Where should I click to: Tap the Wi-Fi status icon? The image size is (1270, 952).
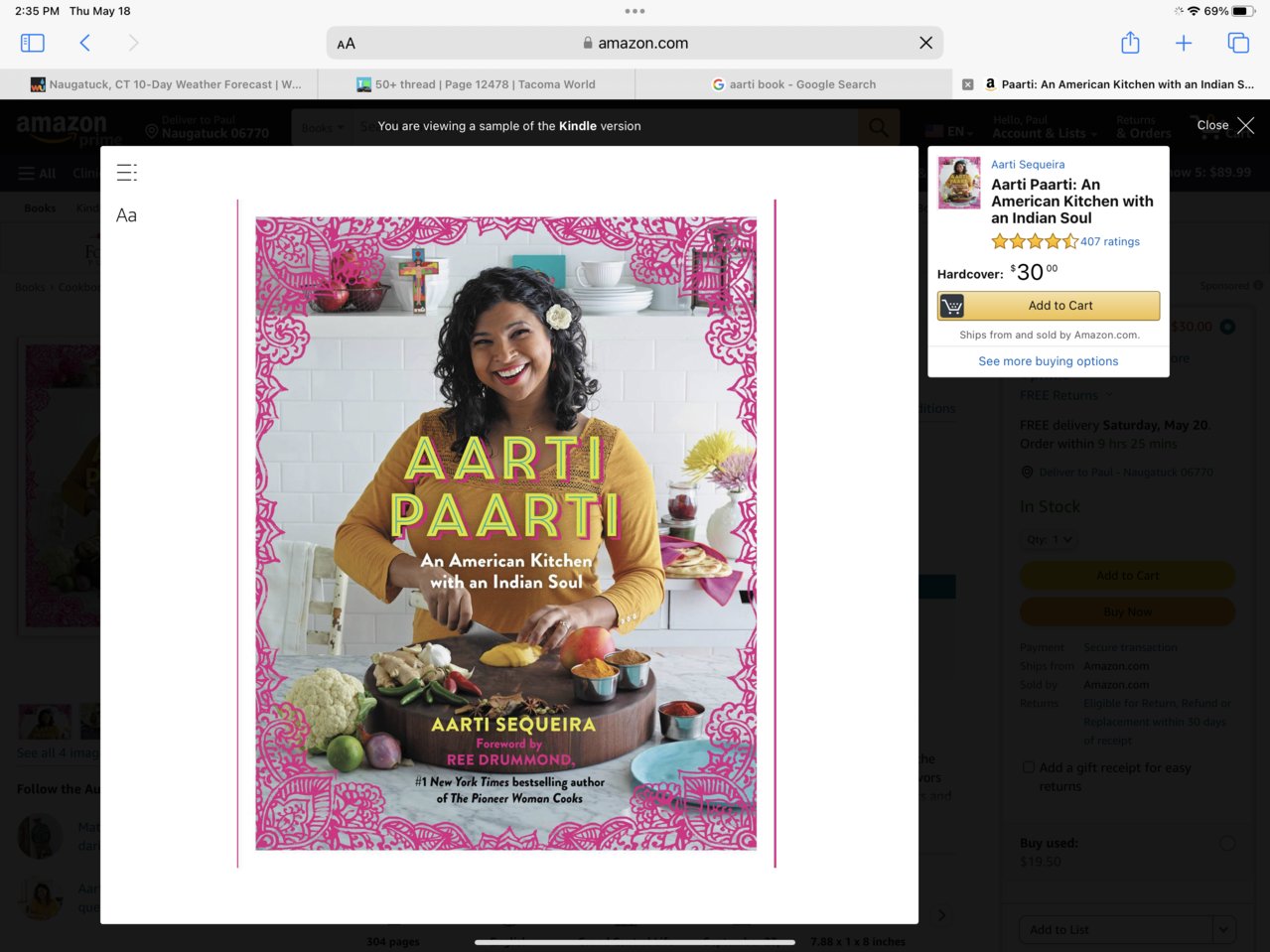(1194, 11)
